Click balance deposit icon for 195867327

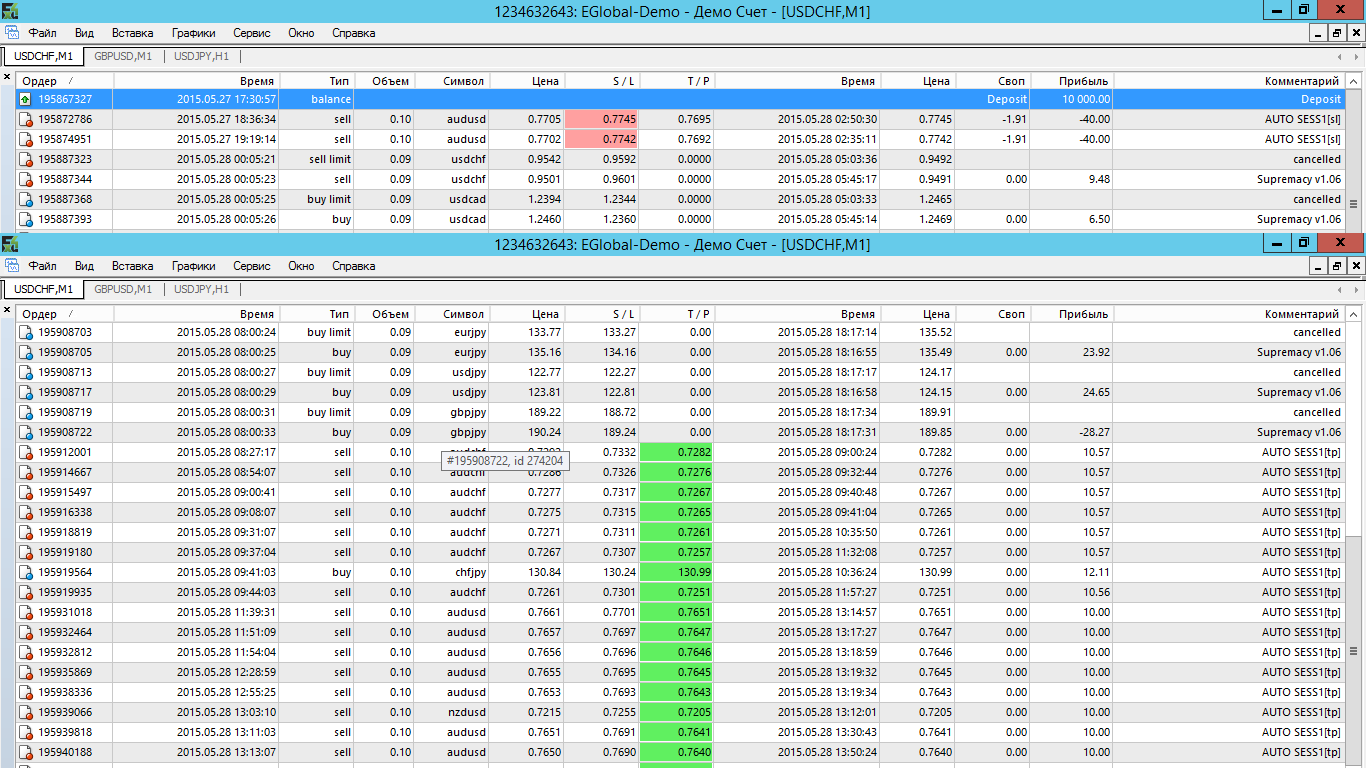[x=26, y=99]
